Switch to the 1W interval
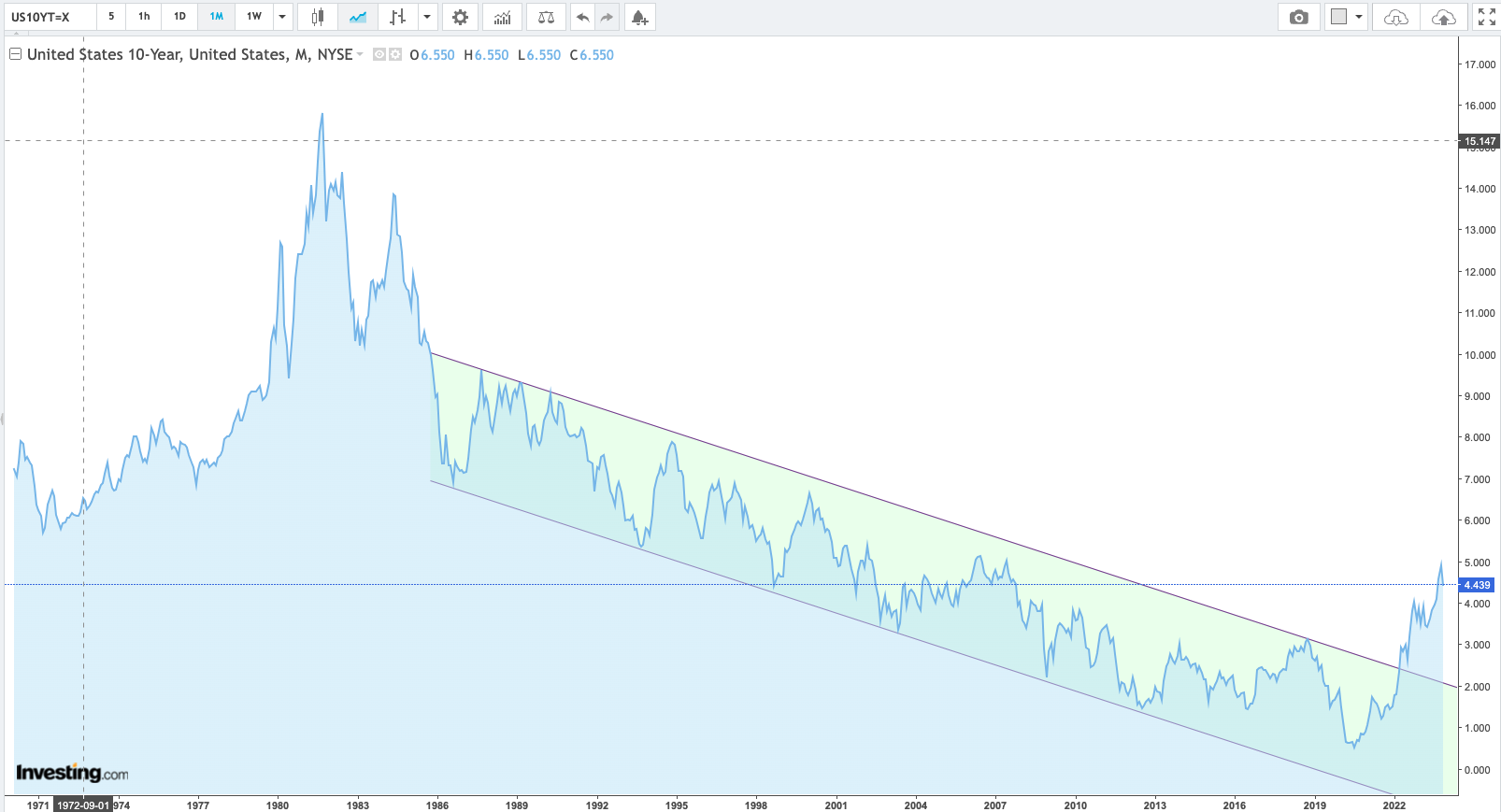This screenshot has width=1501, height=812. (x=254, y=17)
